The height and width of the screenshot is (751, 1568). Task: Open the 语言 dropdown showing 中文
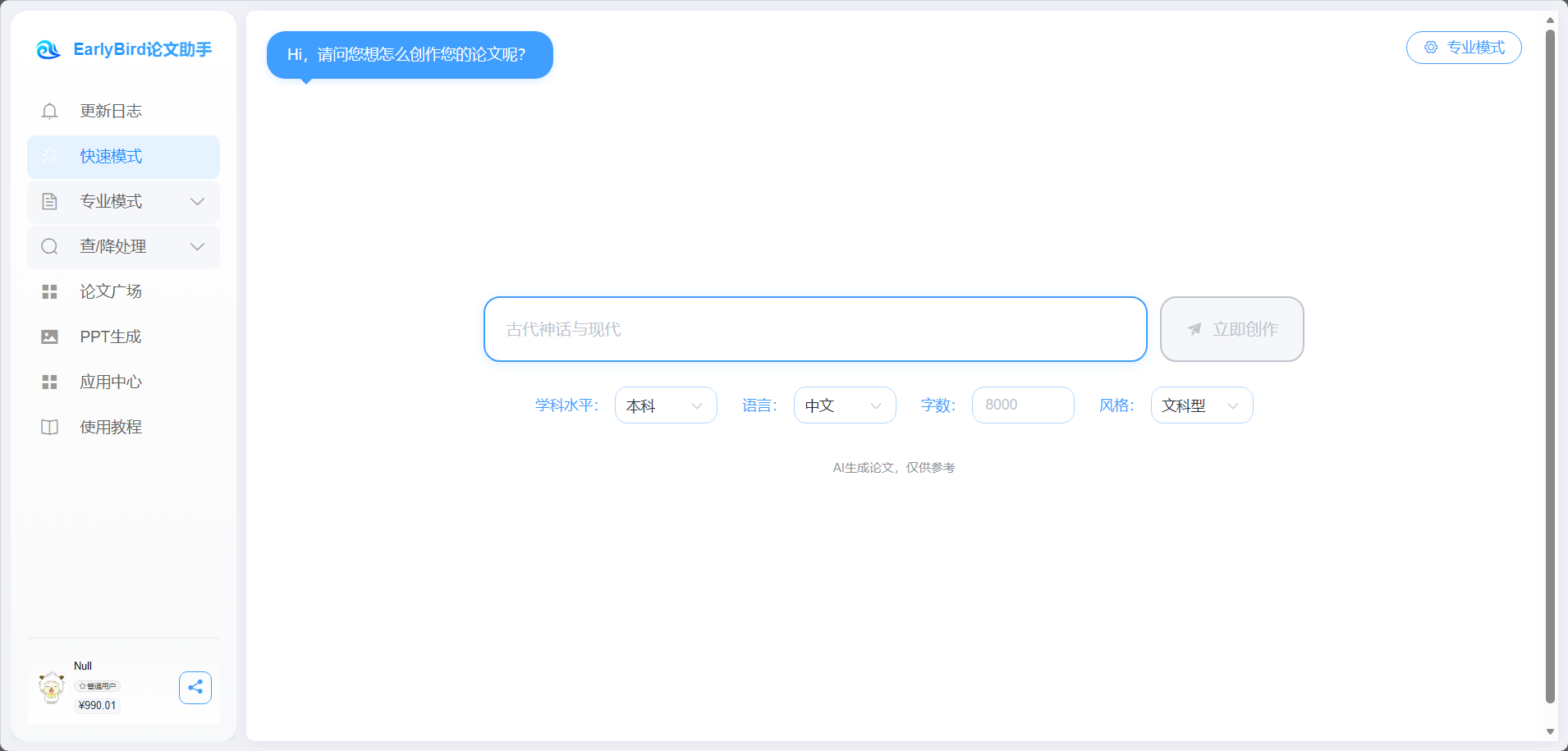coord(844,405)
